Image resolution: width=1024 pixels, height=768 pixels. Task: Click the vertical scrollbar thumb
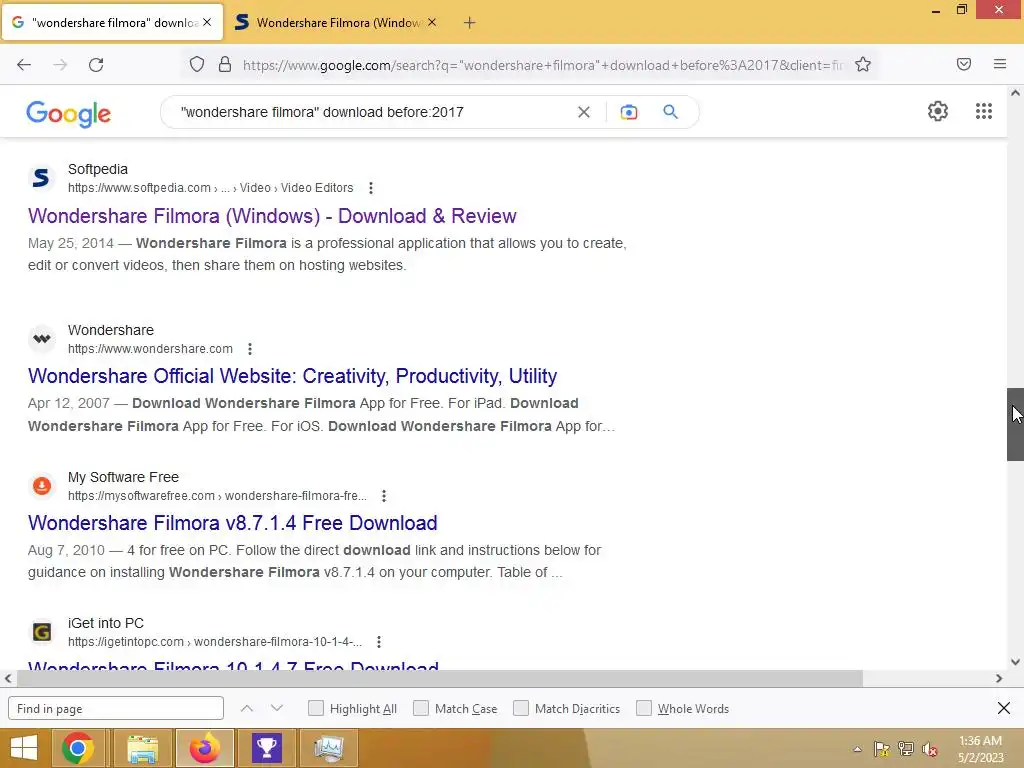coord(1015,424)
